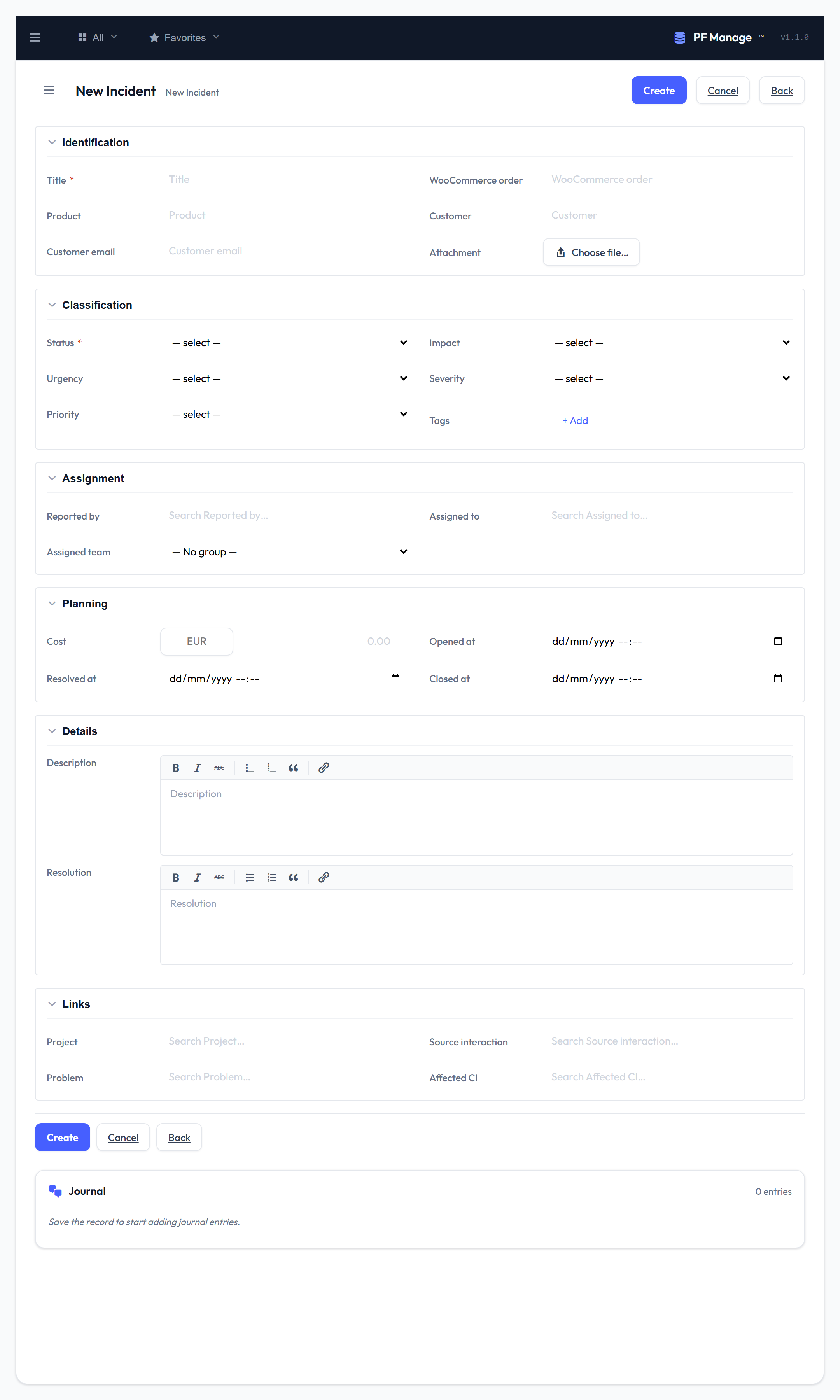
Task: Click inside the Resolution text area
Action: tap(477, 927)
